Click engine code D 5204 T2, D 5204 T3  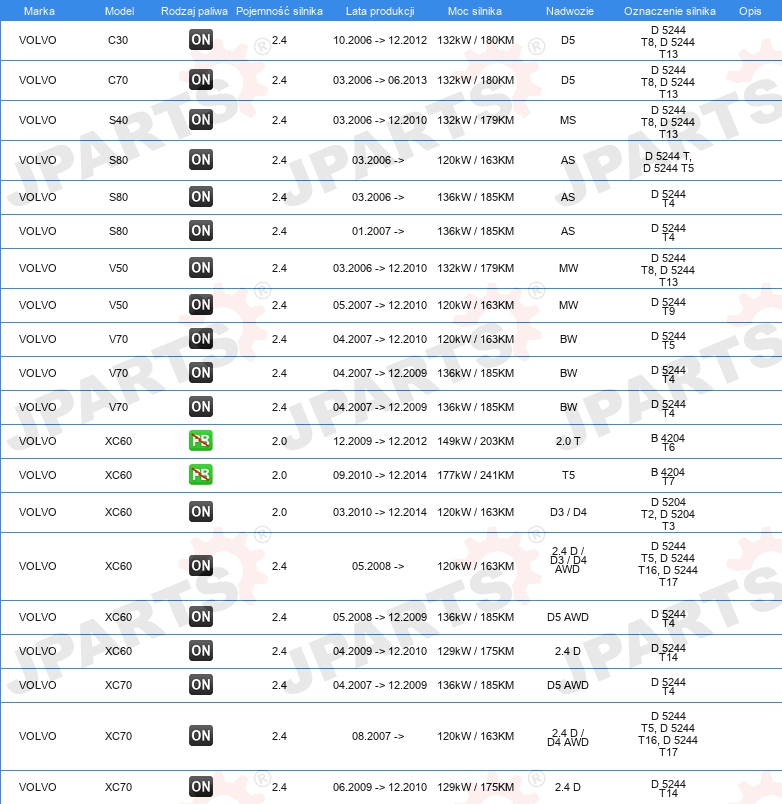pyautogui.click(x=668, y=514)
